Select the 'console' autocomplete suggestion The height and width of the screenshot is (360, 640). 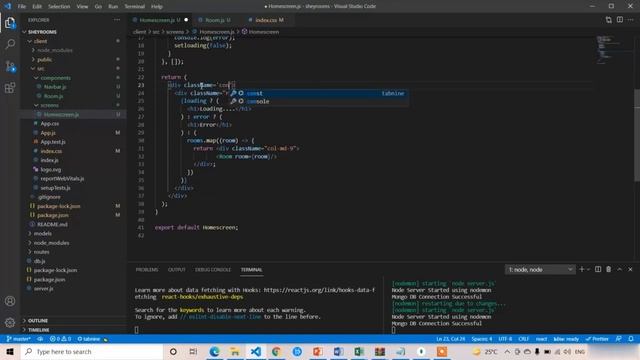[319, 101]
